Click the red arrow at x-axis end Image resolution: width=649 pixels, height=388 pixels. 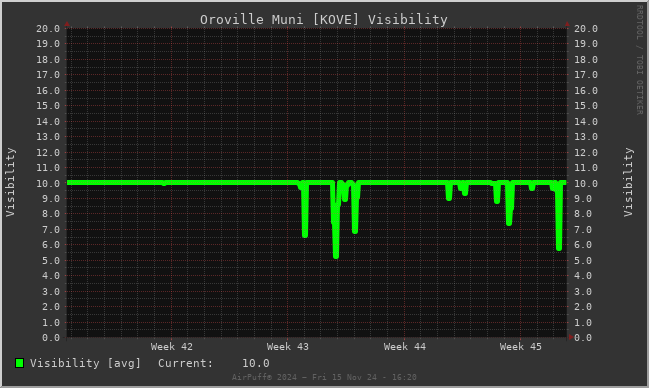[571, 337]
